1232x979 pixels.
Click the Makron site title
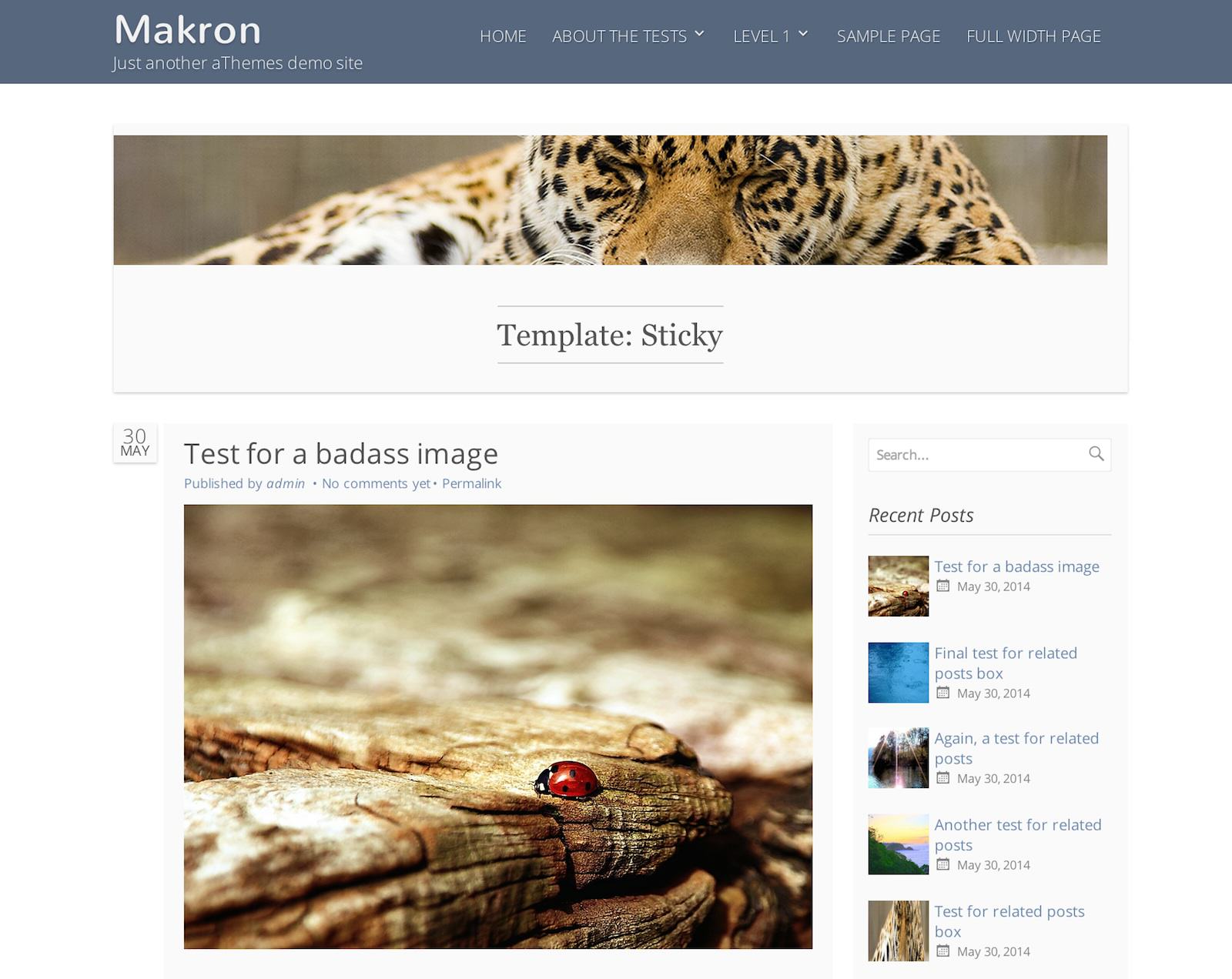click(188, 30)
